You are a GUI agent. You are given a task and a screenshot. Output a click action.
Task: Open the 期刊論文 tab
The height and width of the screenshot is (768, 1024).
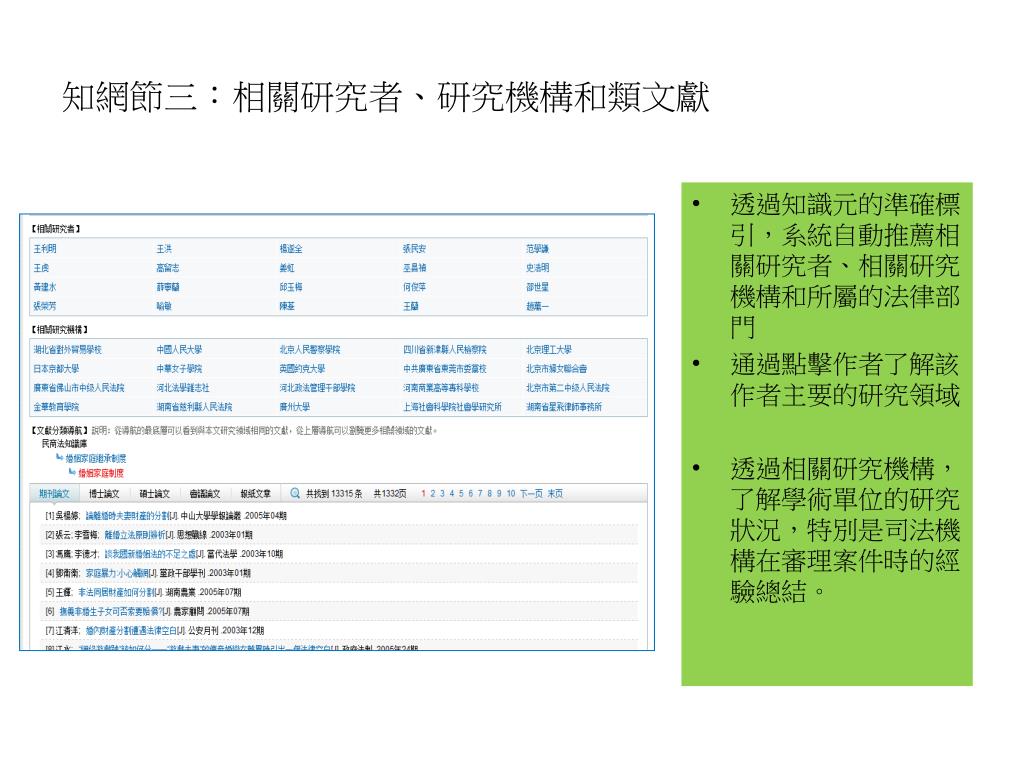54,494
